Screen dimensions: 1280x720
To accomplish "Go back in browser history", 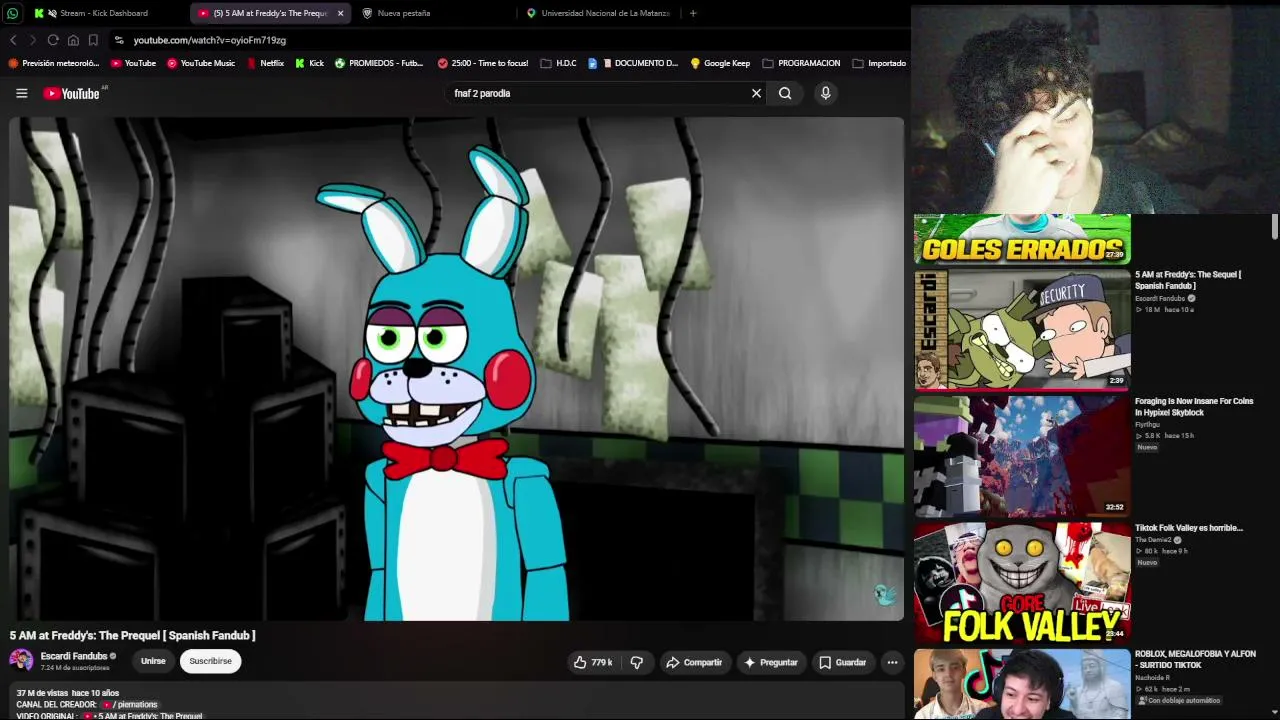I will coord(13,40).
